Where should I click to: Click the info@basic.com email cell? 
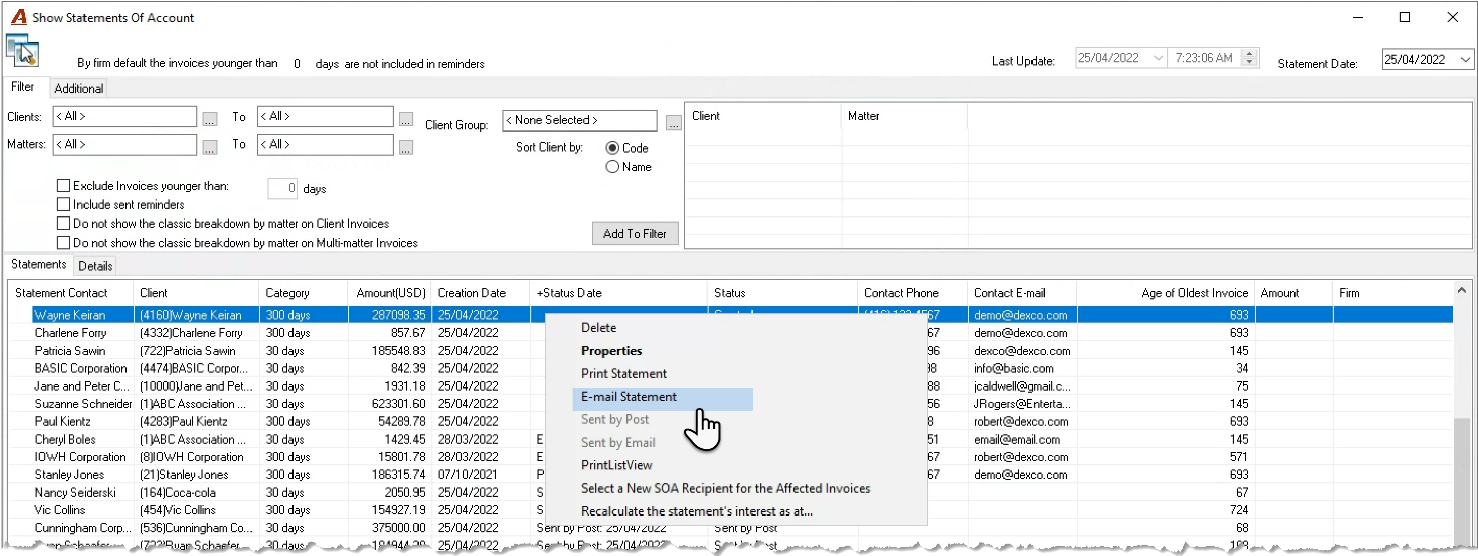tap(1022, 368)
